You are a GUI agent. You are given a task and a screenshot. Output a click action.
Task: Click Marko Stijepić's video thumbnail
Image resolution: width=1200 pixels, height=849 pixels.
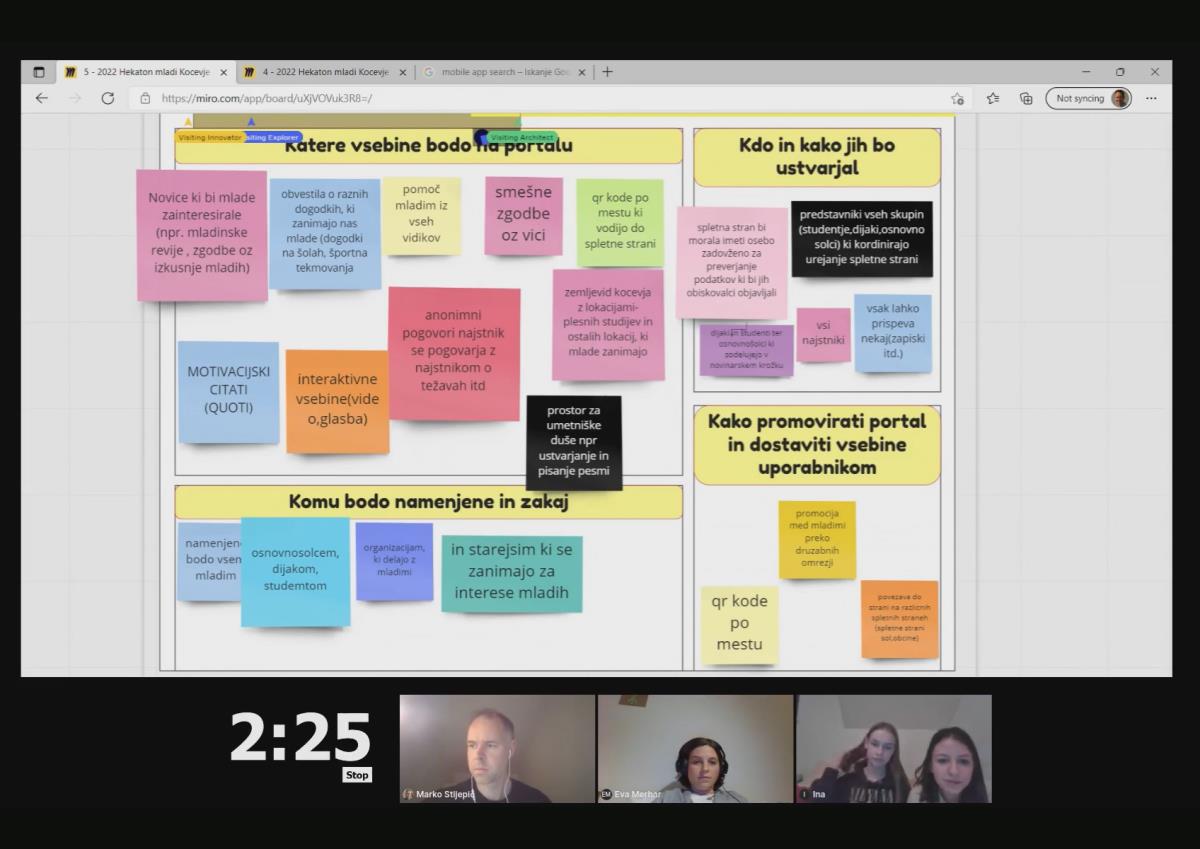coord(497,748)
